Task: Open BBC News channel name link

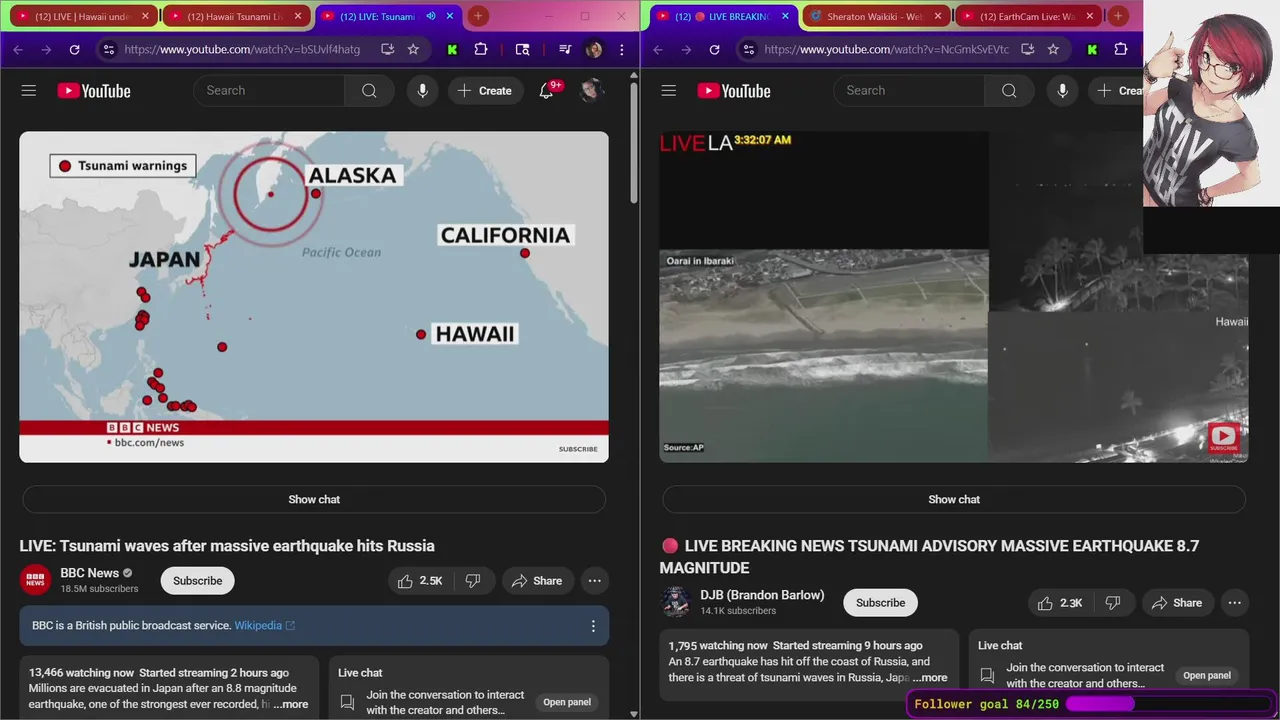Action: [90, 573]
